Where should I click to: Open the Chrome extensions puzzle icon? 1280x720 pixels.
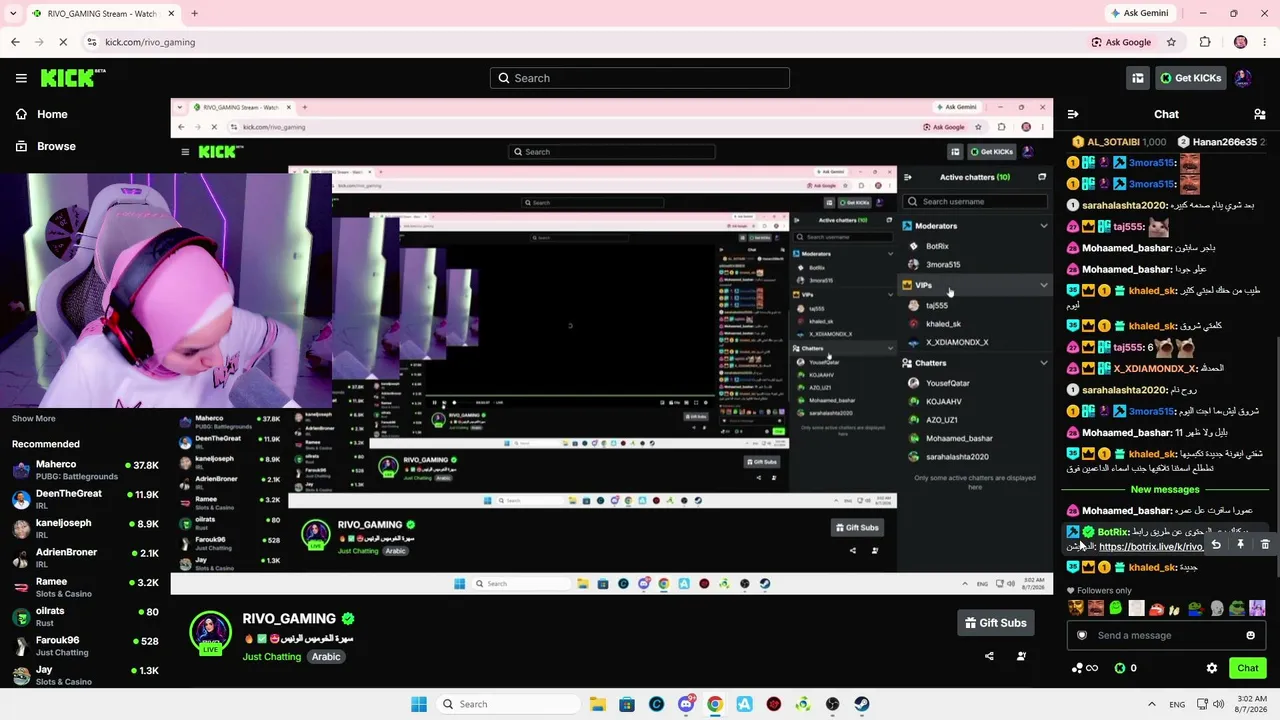pyautogui.click(x=1205, y=42)
